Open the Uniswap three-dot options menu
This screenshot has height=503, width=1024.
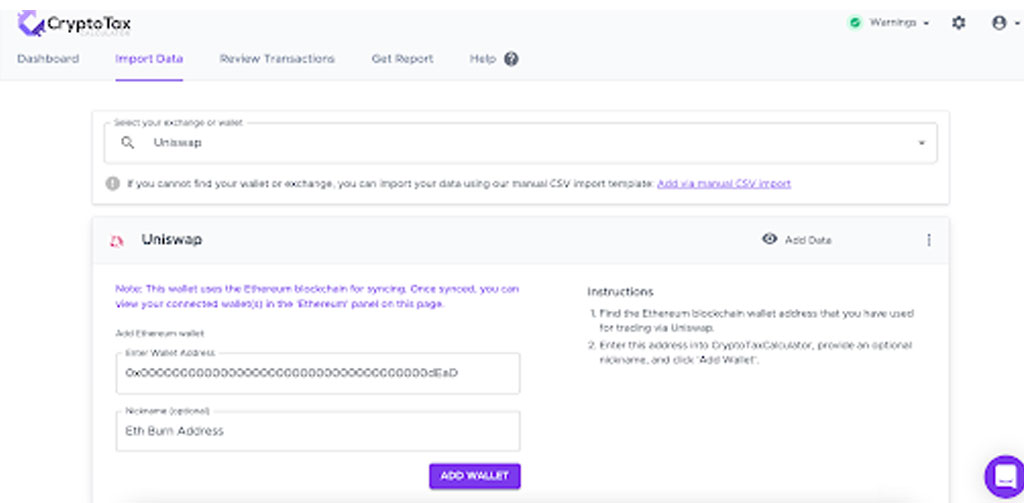pyautogui.click(x=929, y=240)
